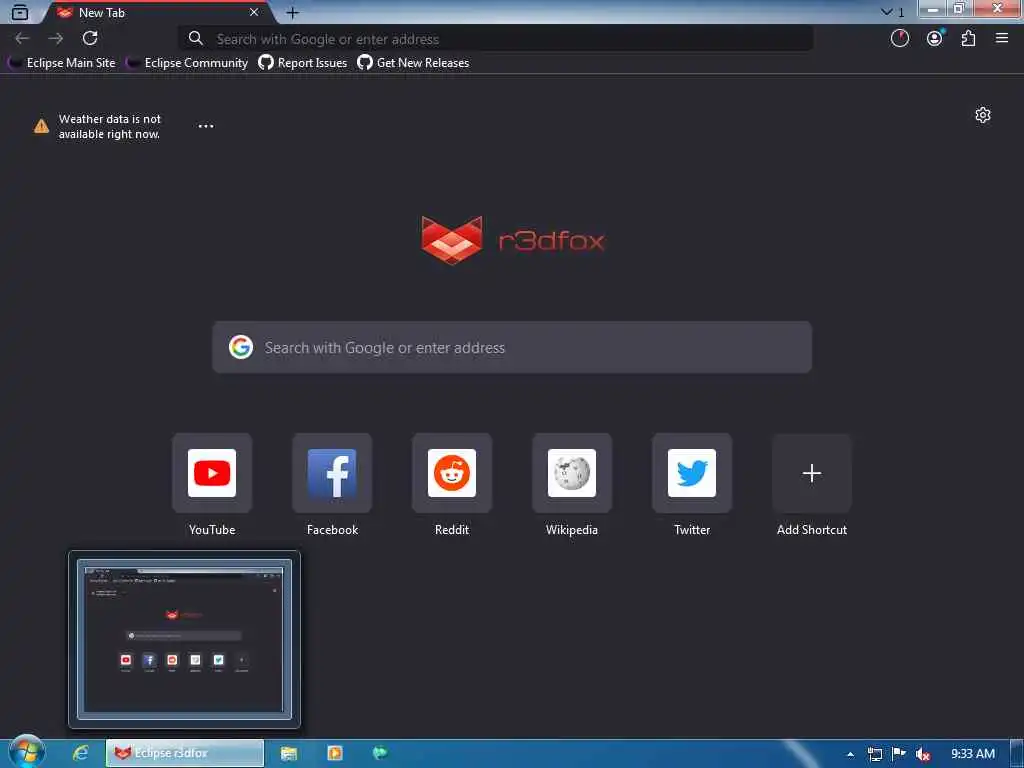1024x768 pixels.
Task: Open Windows Explorer folder taskbar icon
Action: (289, 753)
